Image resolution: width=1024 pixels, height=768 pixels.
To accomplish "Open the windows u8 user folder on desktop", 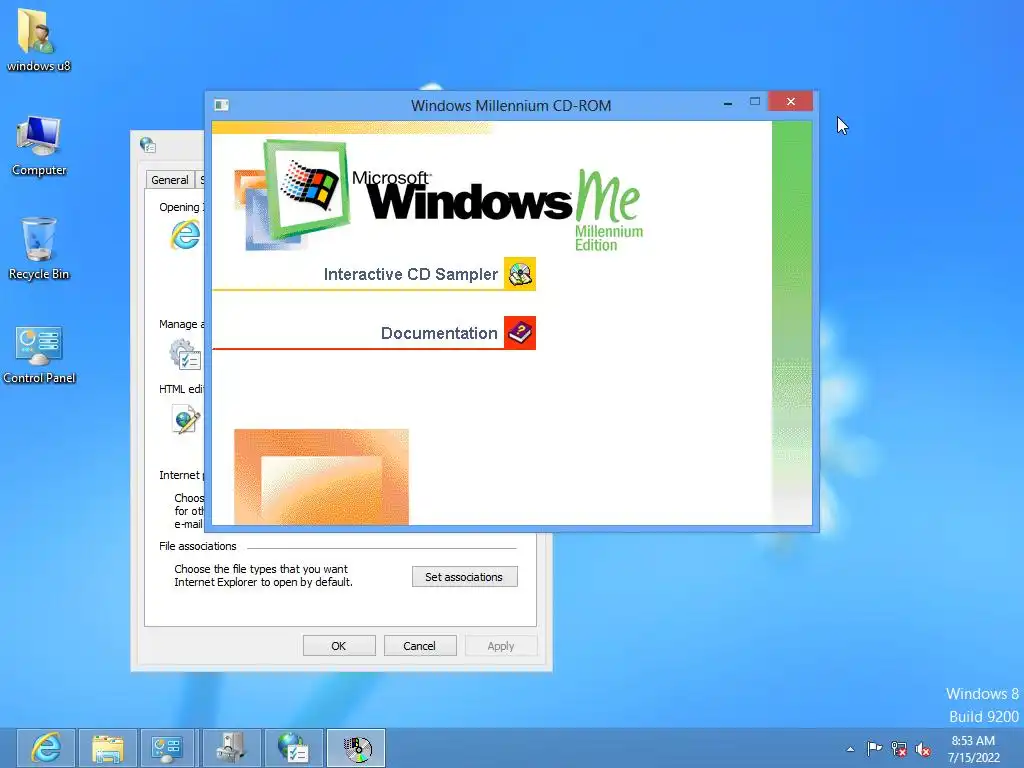I will [39, 40].
